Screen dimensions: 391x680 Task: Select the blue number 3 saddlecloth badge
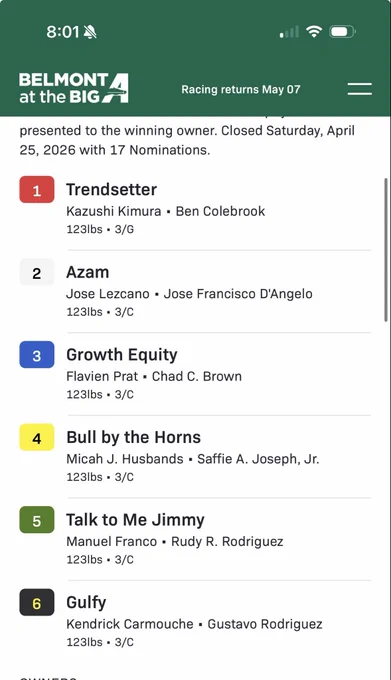point(37,355)
